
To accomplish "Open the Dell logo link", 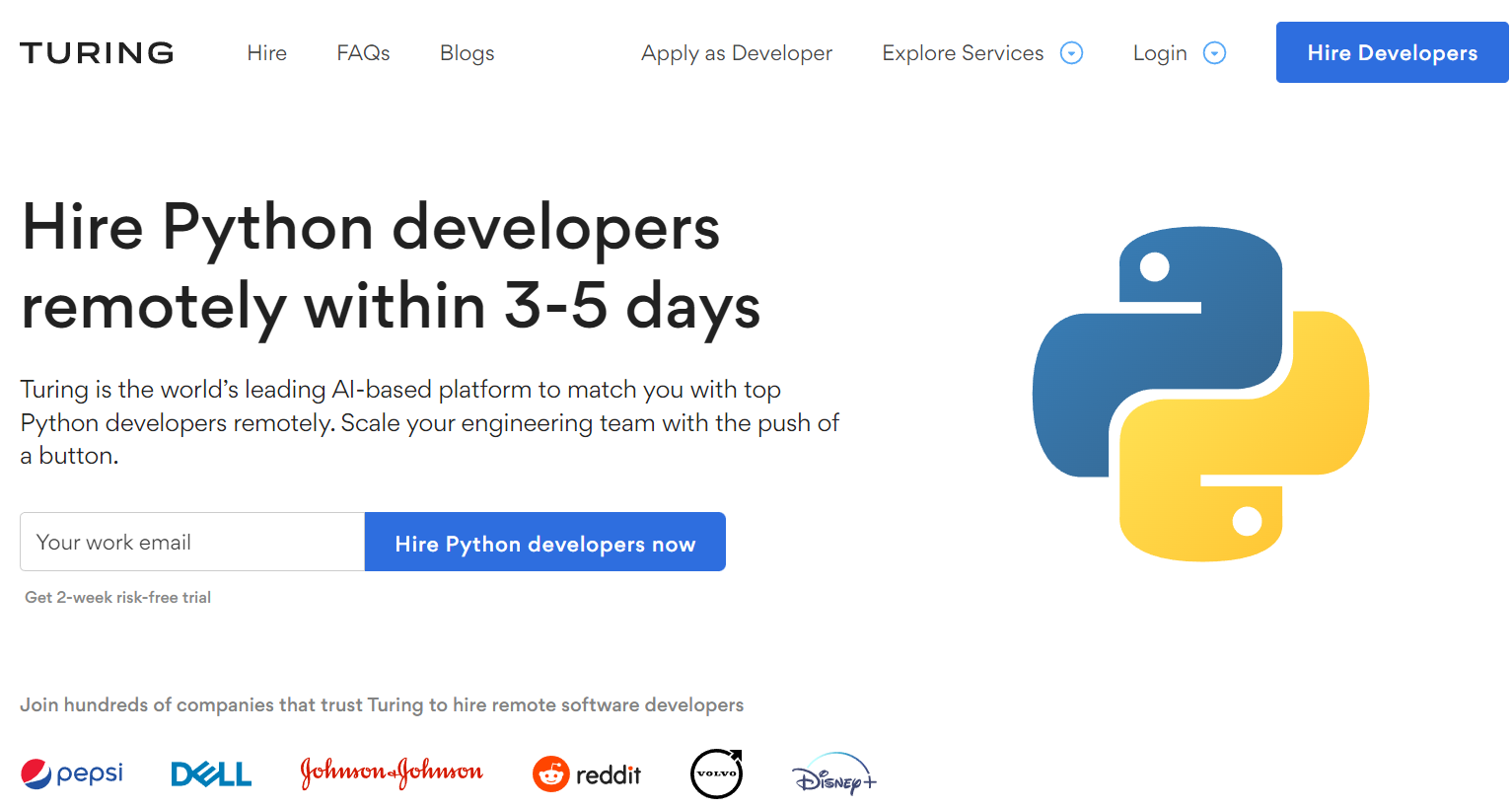I will tap(210, 773).
